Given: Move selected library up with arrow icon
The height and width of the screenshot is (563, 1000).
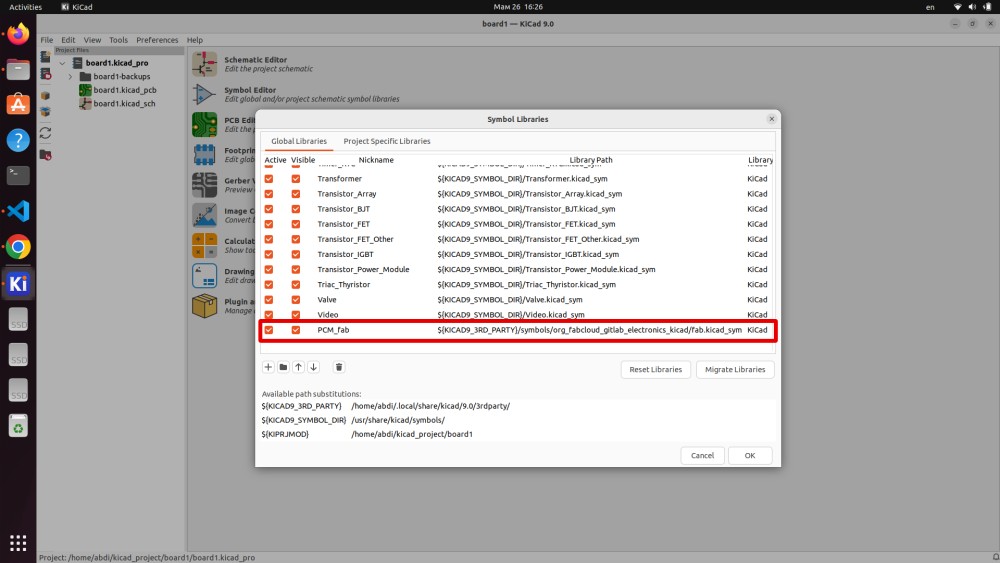Looking at the screenshot, I should [x=298, y=367].
